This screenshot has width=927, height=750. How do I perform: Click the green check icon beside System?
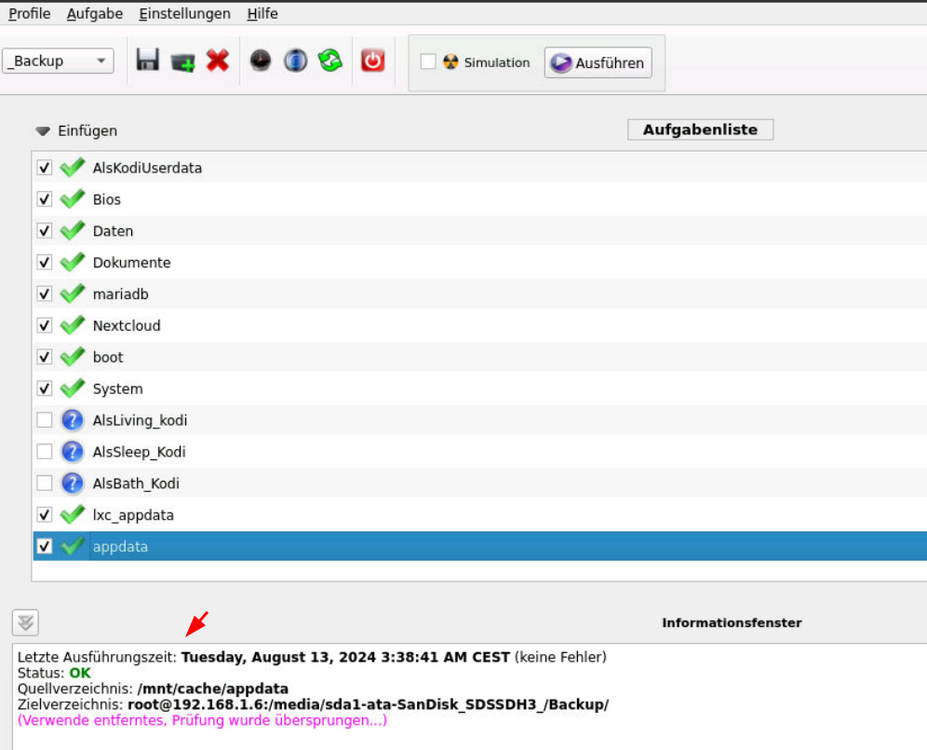click(72, 388)
